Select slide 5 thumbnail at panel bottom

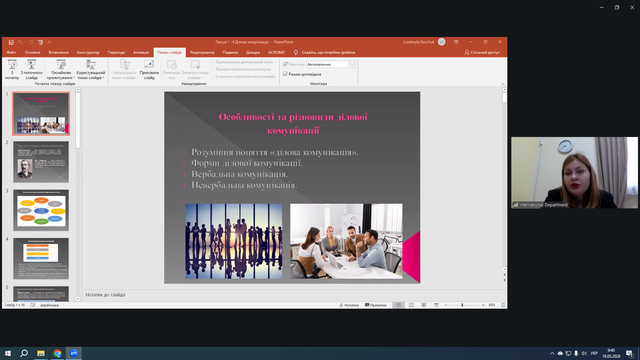coord(41,294)
